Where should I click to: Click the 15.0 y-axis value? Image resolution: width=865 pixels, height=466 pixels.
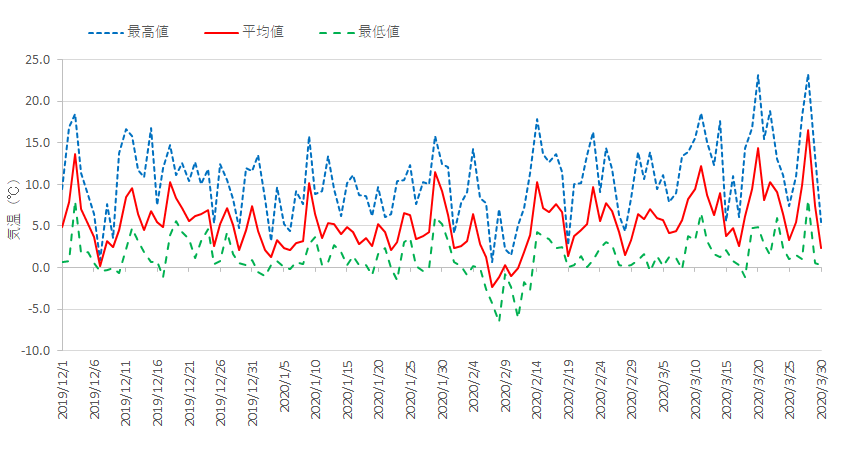tap(38, 143)
